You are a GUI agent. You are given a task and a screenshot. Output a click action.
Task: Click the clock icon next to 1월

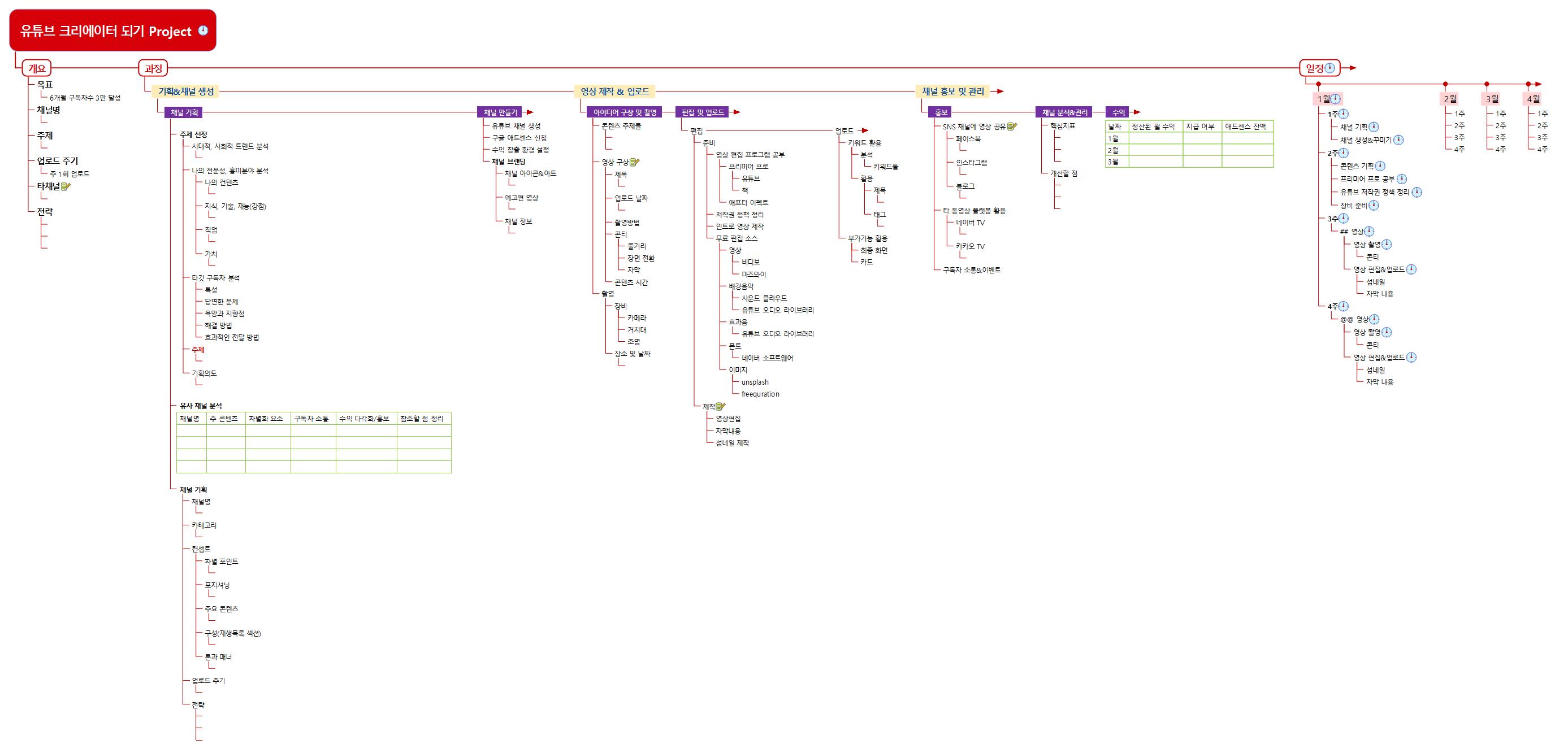tap(1336, 98)
